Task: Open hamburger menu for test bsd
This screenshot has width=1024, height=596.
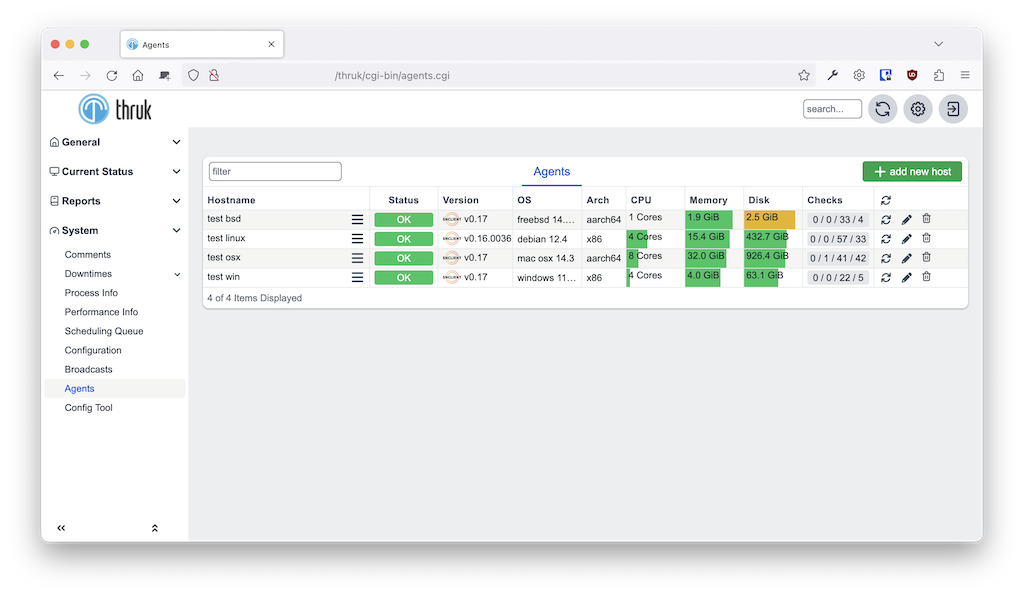Action: 357,220
